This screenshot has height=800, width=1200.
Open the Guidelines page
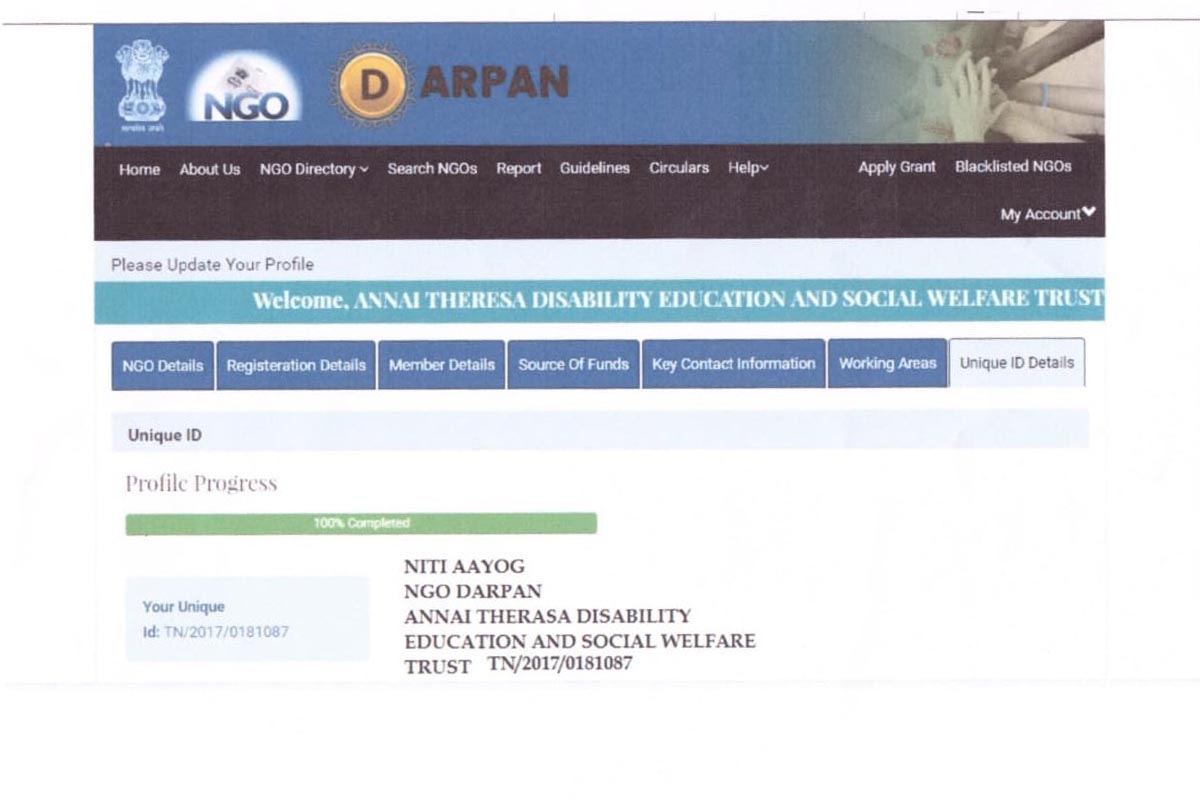click(x=595, y=168)
